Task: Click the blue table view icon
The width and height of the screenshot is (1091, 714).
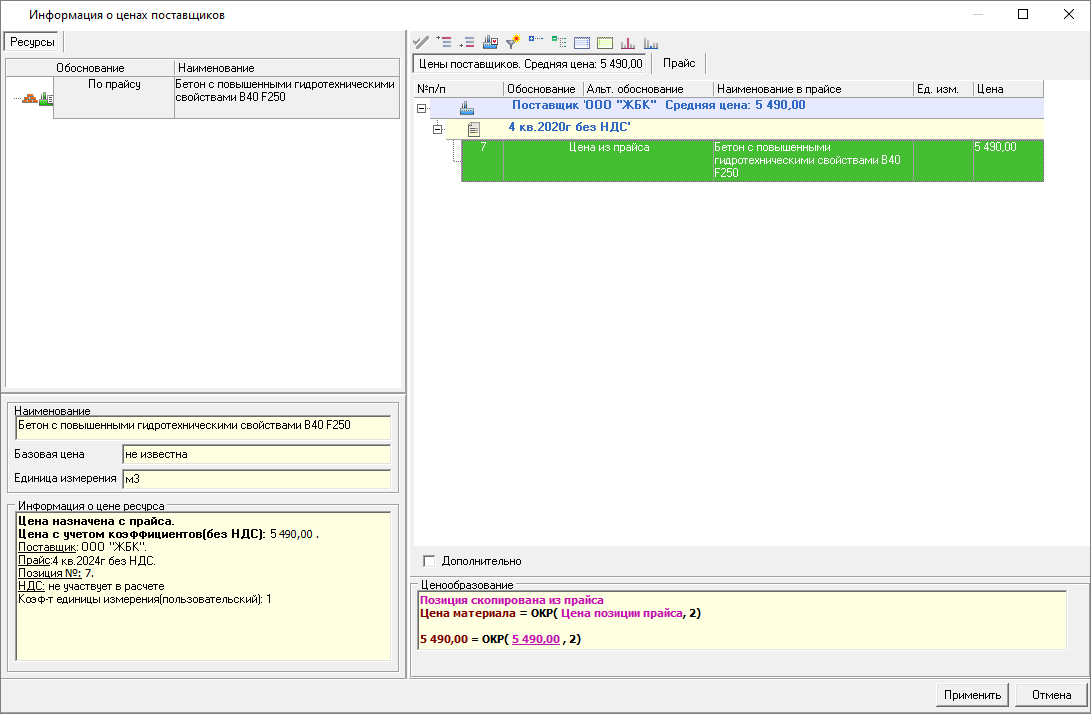Action: coord(582,43)
